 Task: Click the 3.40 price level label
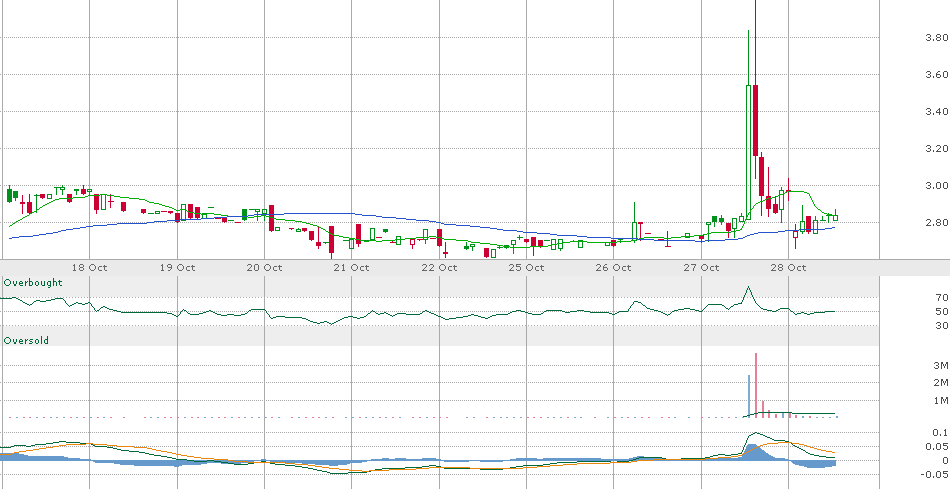click(x=936, y=111)
